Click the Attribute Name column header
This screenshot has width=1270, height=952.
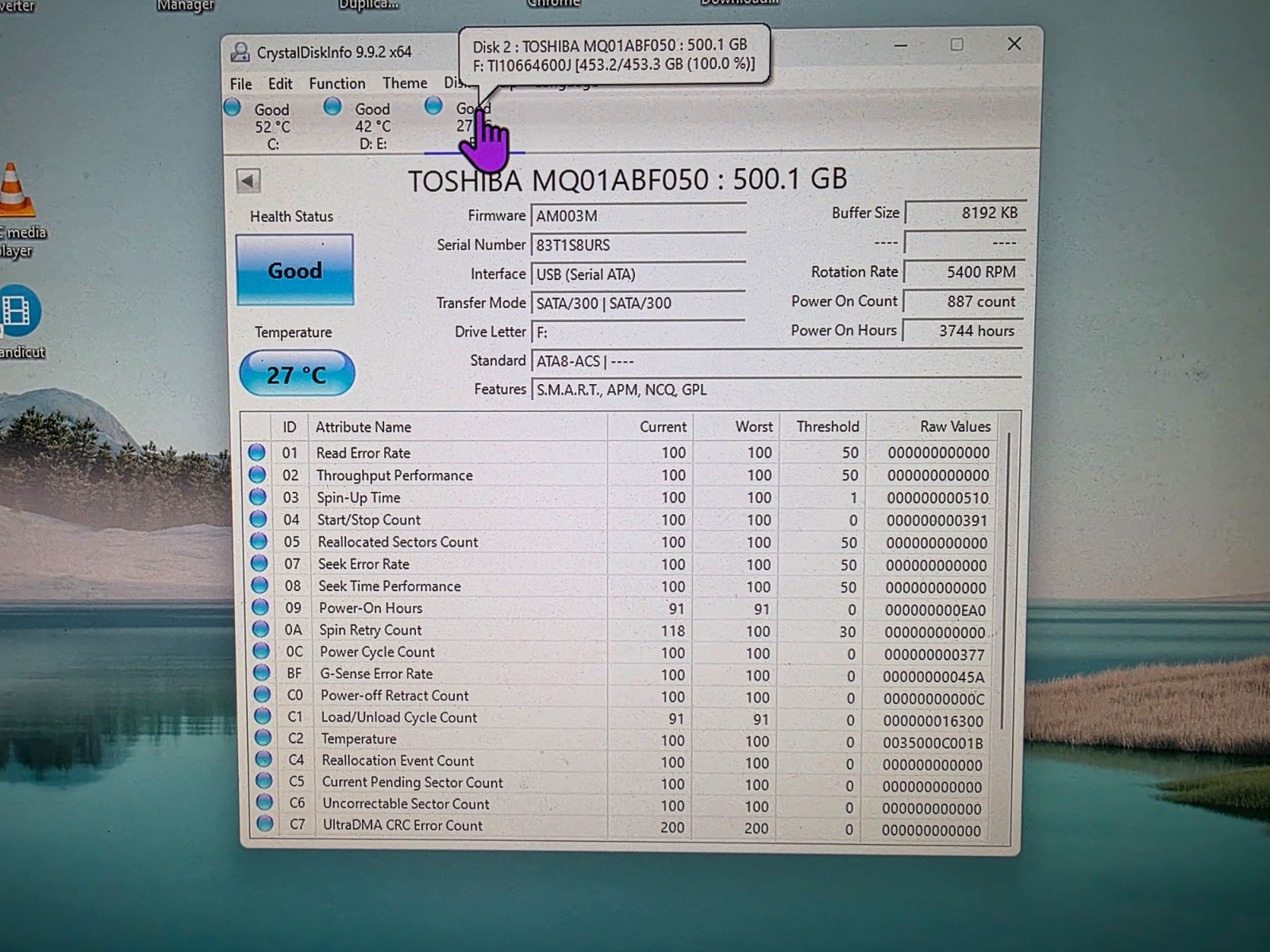point(458,427)
